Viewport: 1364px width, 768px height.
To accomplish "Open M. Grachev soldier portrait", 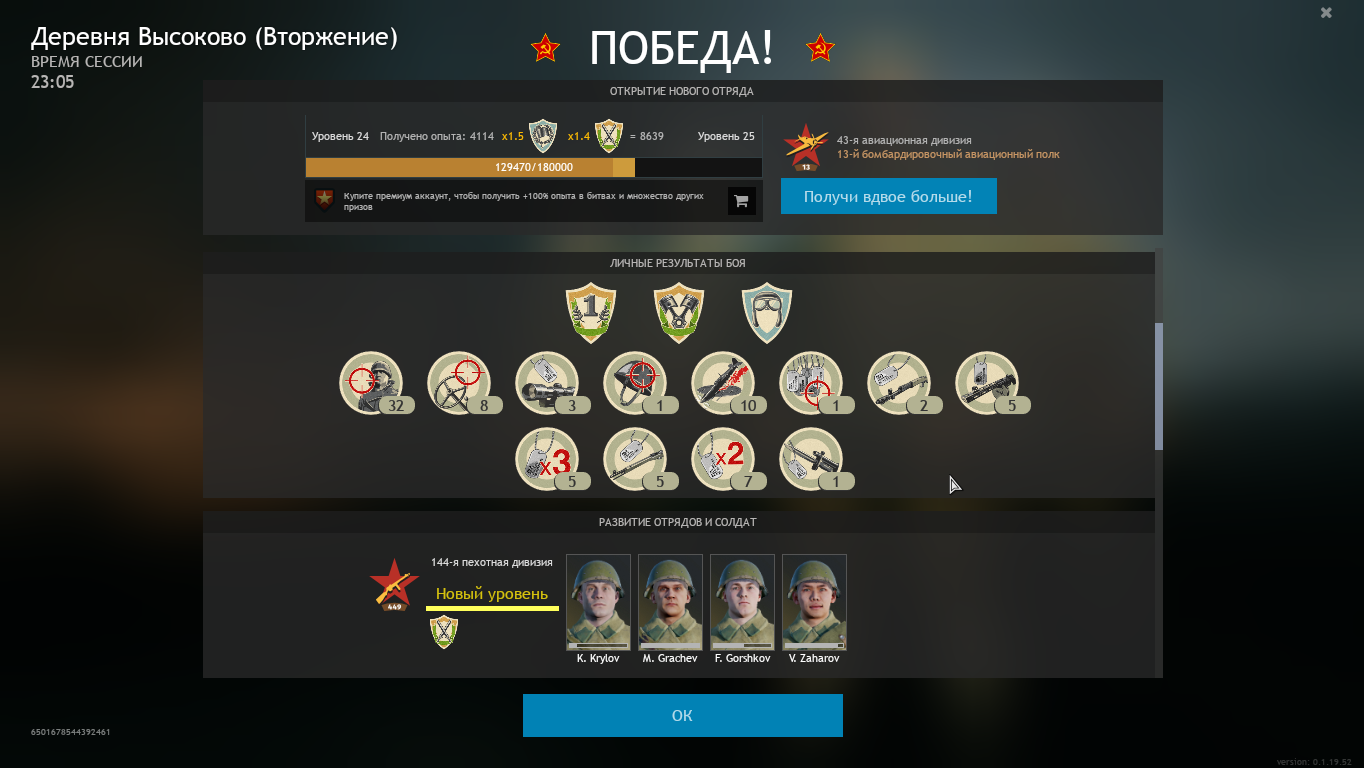I will (x=670, y=602).
